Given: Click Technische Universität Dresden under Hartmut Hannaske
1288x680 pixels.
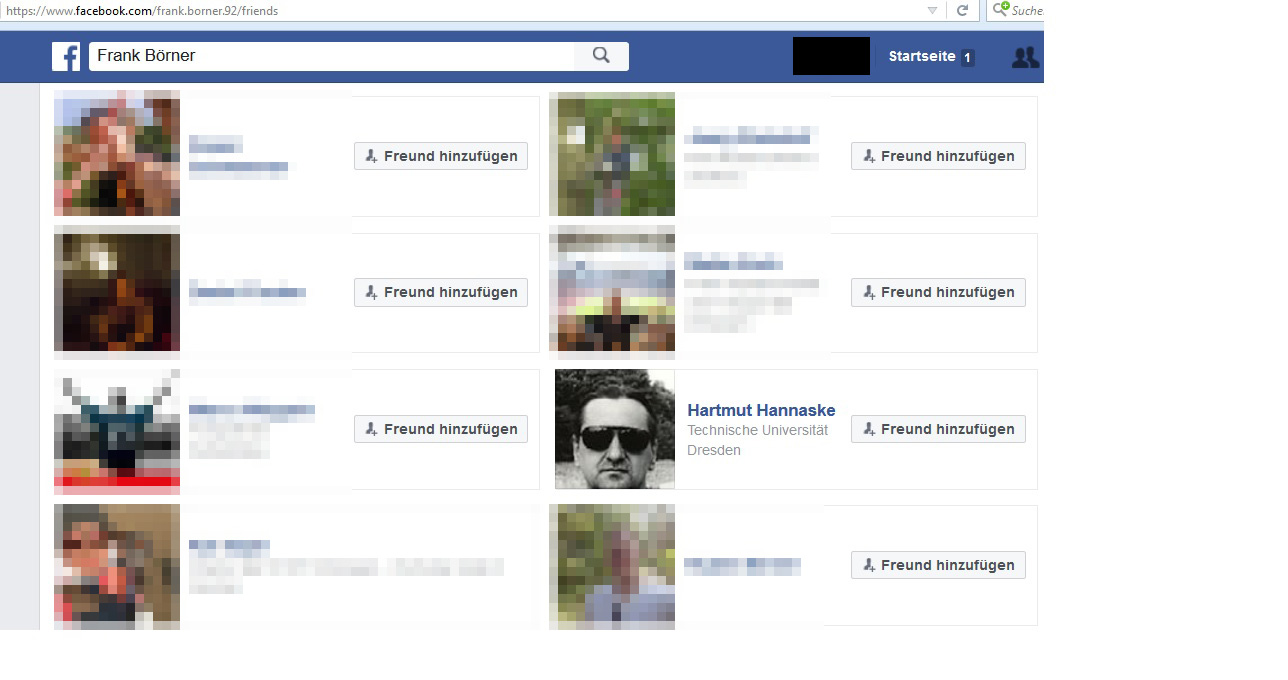Looking at the screenshot, I should point(757,440).
